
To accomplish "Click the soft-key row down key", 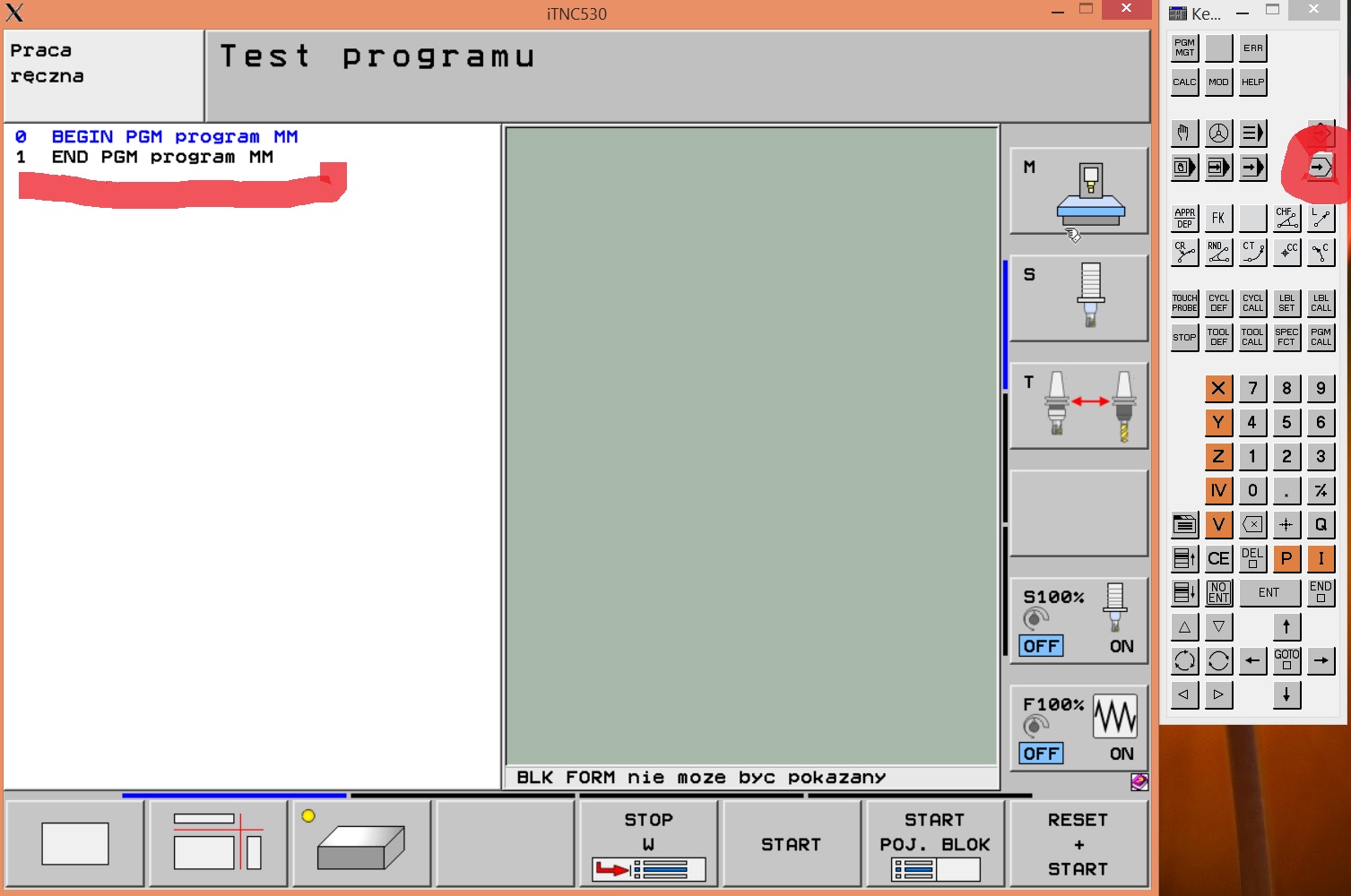I will [x=1184, y=592].
